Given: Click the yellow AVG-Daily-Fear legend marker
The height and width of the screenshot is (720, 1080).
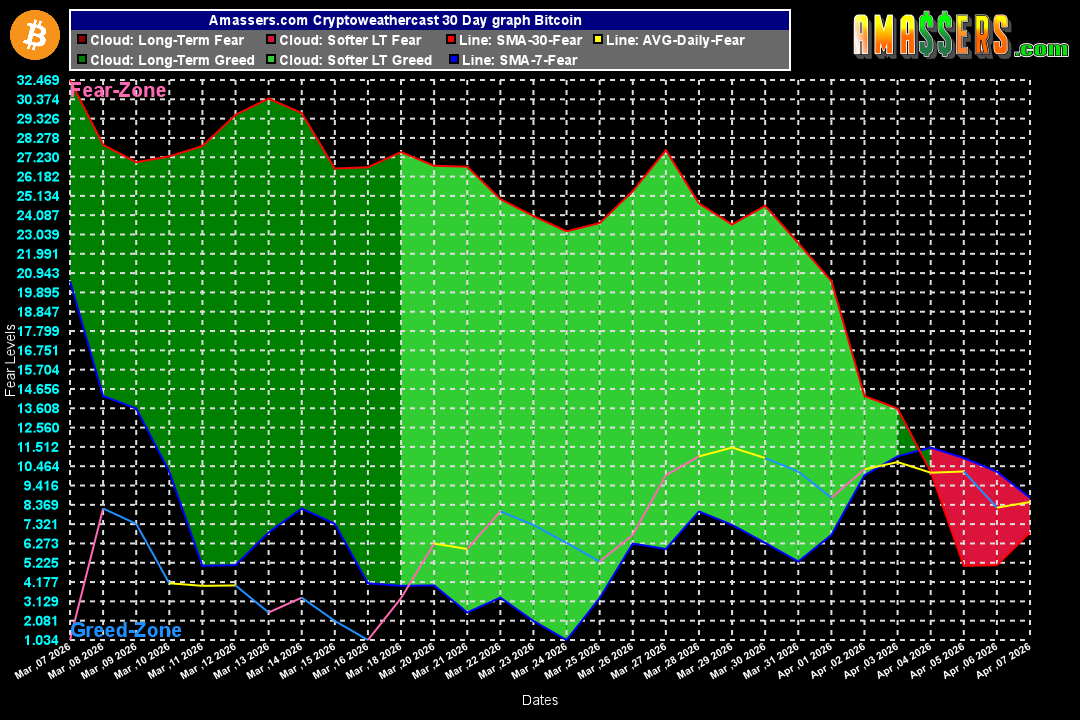Looking at the screenshot, I should pyautogui.click(x=597, y=41).
